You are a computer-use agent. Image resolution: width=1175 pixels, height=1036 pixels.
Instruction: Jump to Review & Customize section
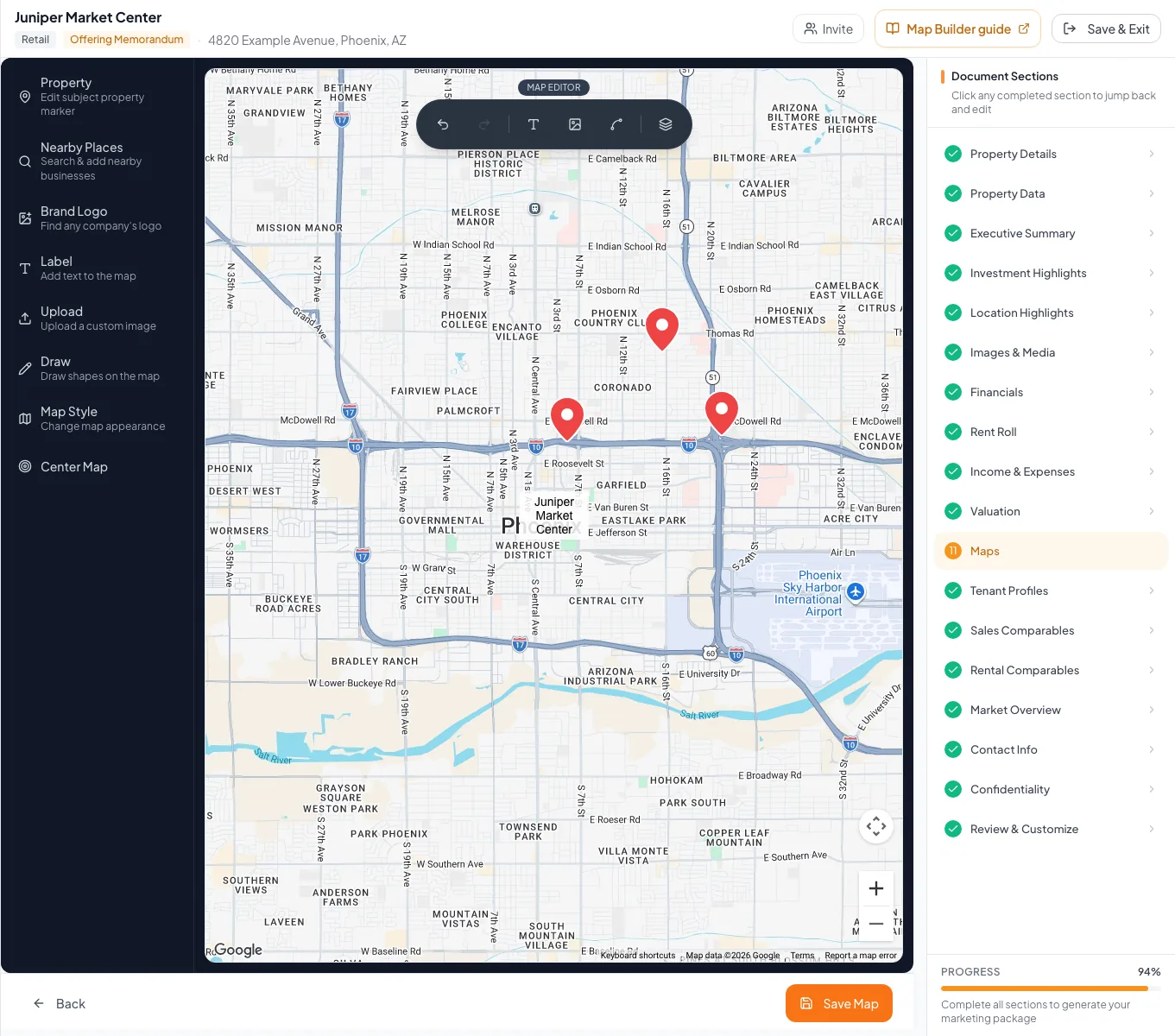click(x=1051, y=829)
